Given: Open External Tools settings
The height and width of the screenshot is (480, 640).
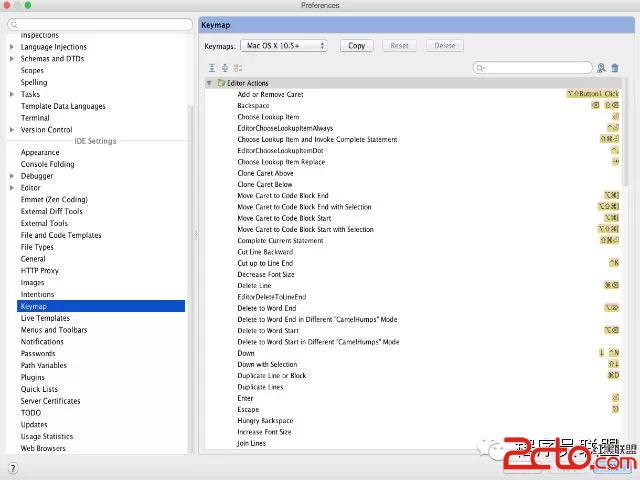Looking at the screenshot, I should coord(44,223).
